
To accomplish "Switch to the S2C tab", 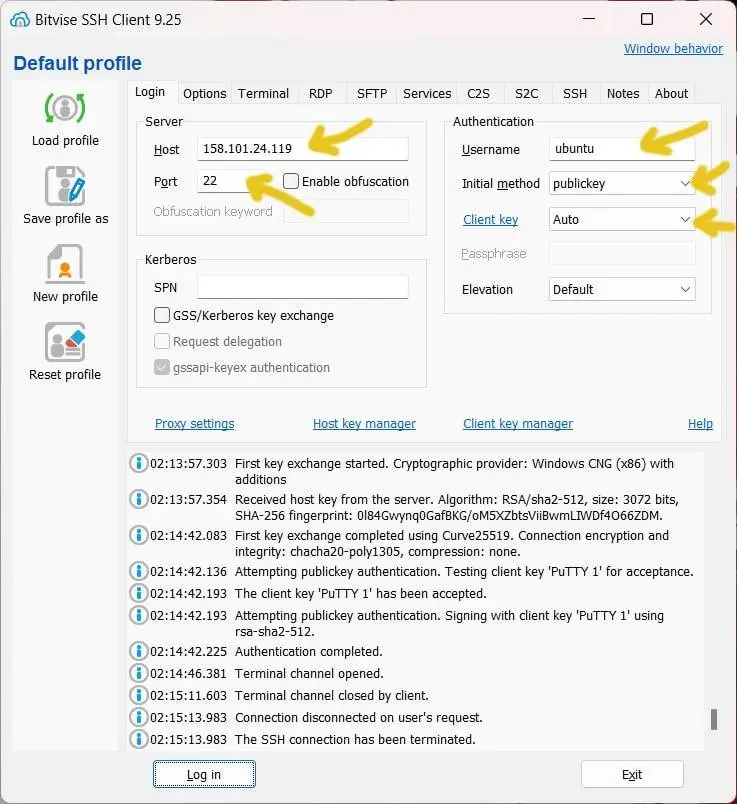I will 527,94.
